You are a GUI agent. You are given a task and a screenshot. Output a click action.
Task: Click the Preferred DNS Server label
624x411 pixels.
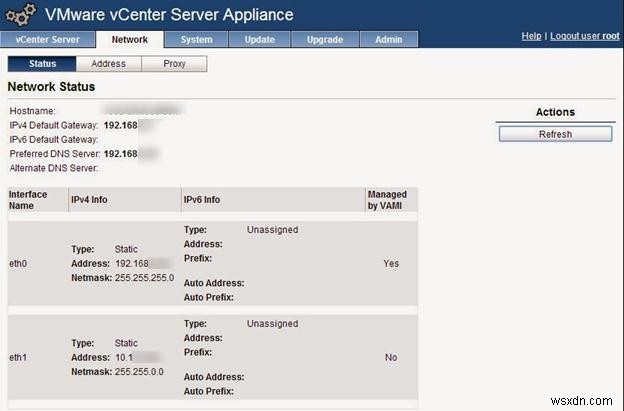coord(55,154)
